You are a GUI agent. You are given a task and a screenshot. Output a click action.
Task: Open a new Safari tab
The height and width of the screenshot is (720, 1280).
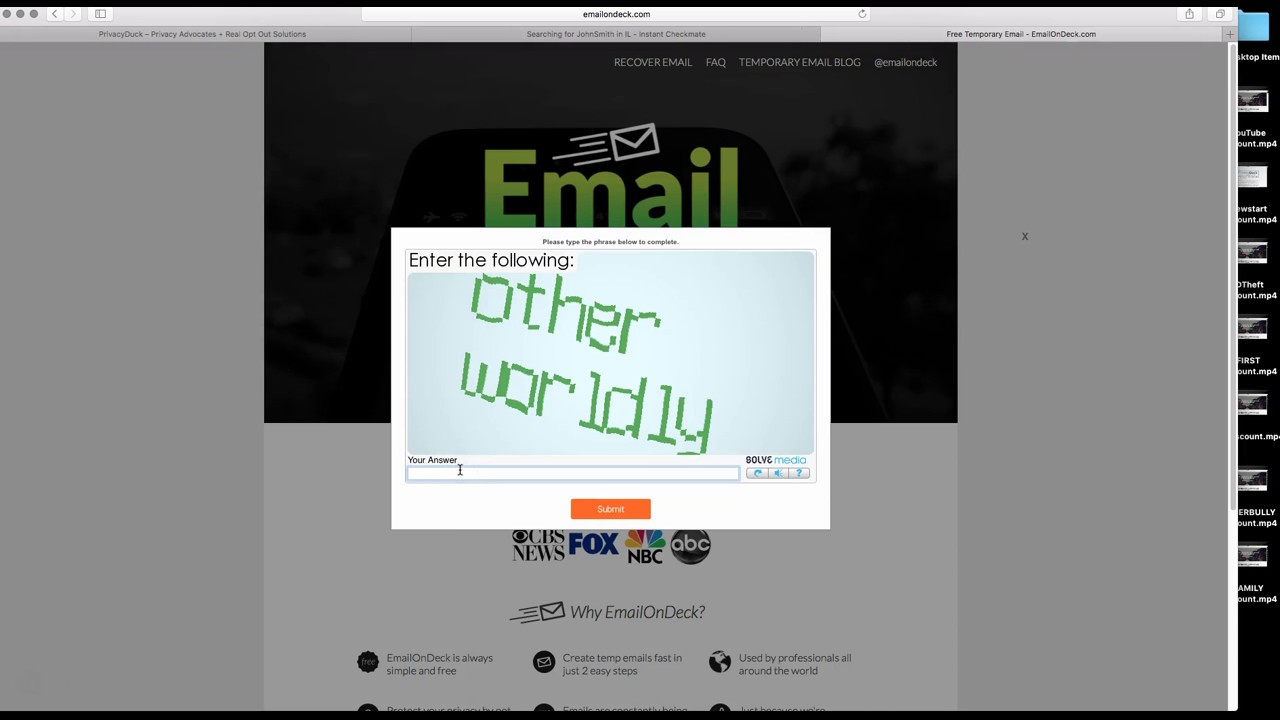pyautogui.click(x=1230, y=34)
